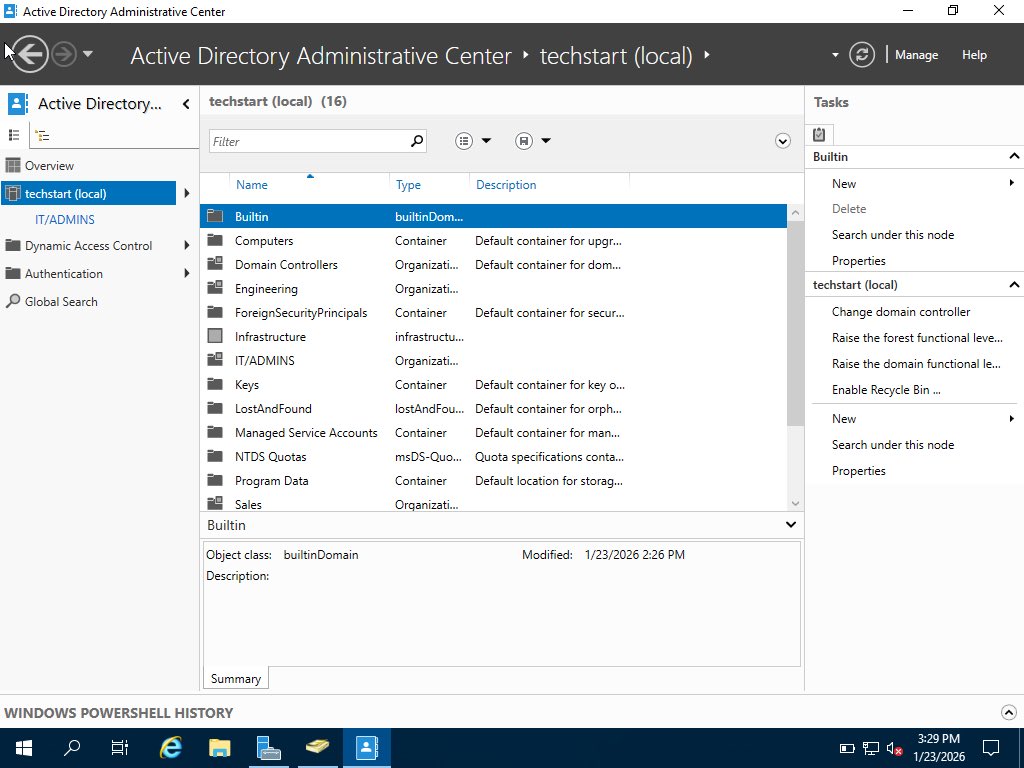
Task: Collapse the Builtin details preview pane
Action: pos(791,524)
